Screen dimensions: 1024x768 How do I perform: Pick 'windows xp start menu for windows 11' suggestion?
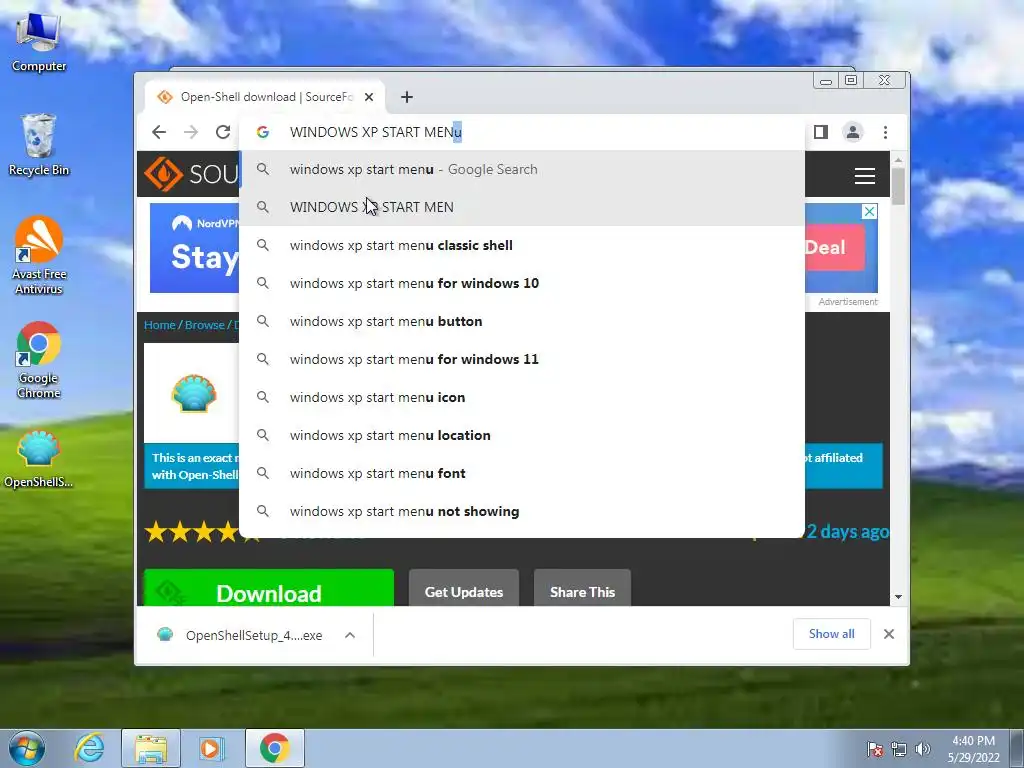[522, 359]
